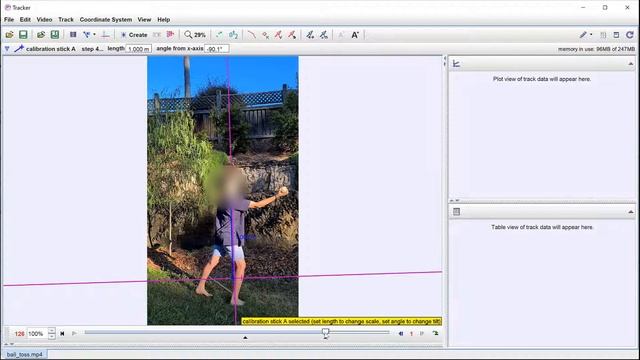Step back one frame
This screenshot has height=360, width=640.
point(401,333)
